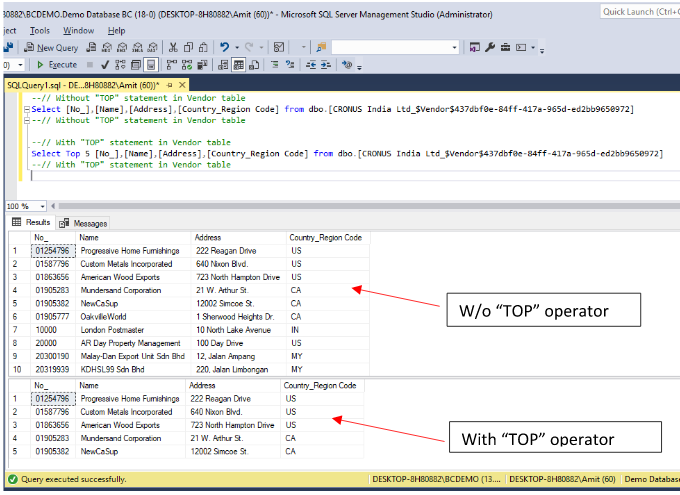Select Results to Text output mode

click(223, 65)
